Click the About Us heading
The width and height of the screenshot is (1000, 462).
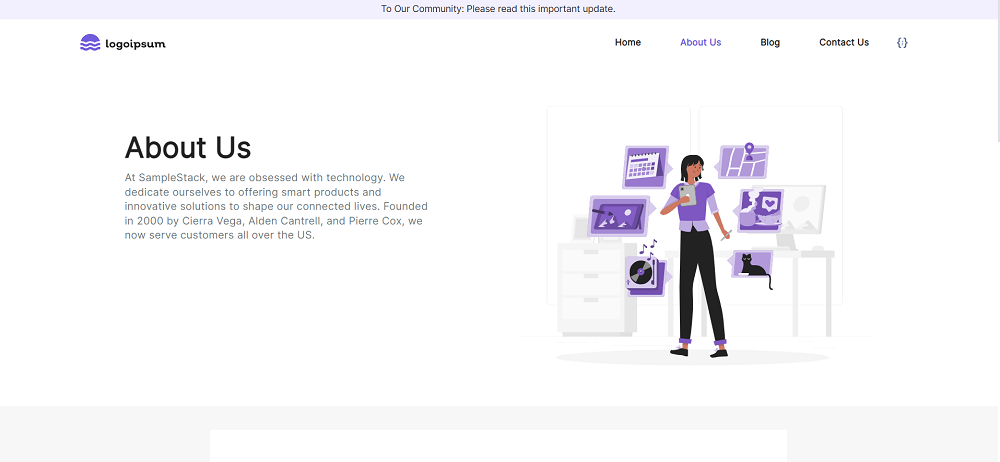click(188, 147)
